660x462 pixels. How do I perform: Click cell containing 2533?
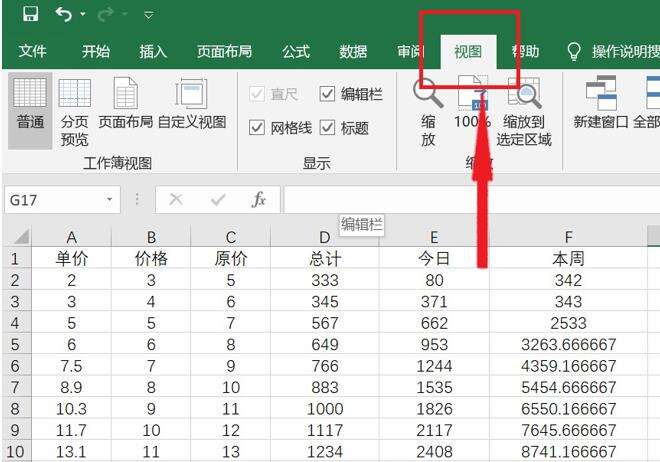point(568,323)
